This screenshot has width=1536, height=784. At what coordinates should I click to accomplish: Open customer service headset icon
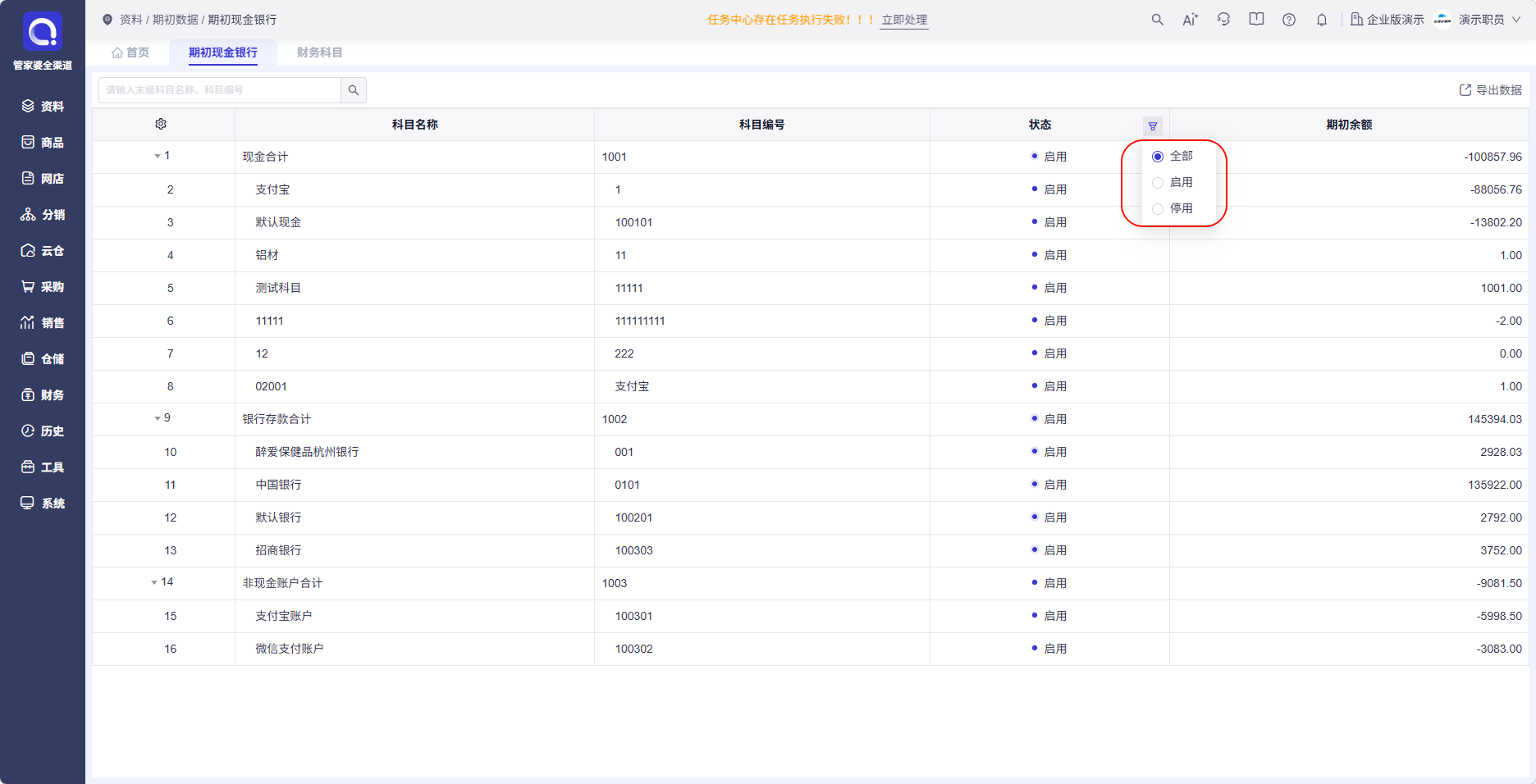1223,20
